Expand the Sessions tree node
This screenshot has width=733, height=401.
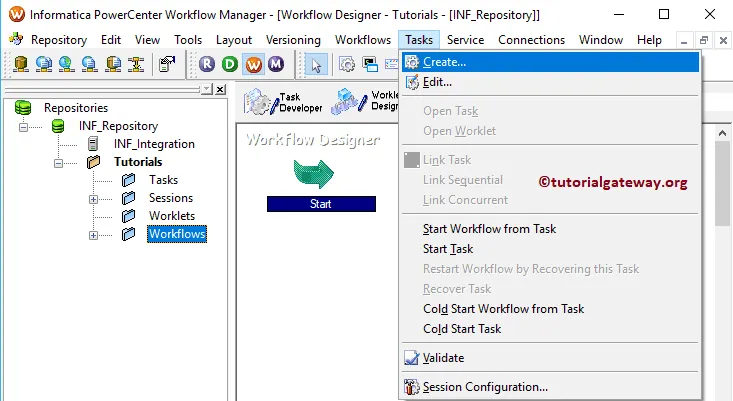point(93,199)
